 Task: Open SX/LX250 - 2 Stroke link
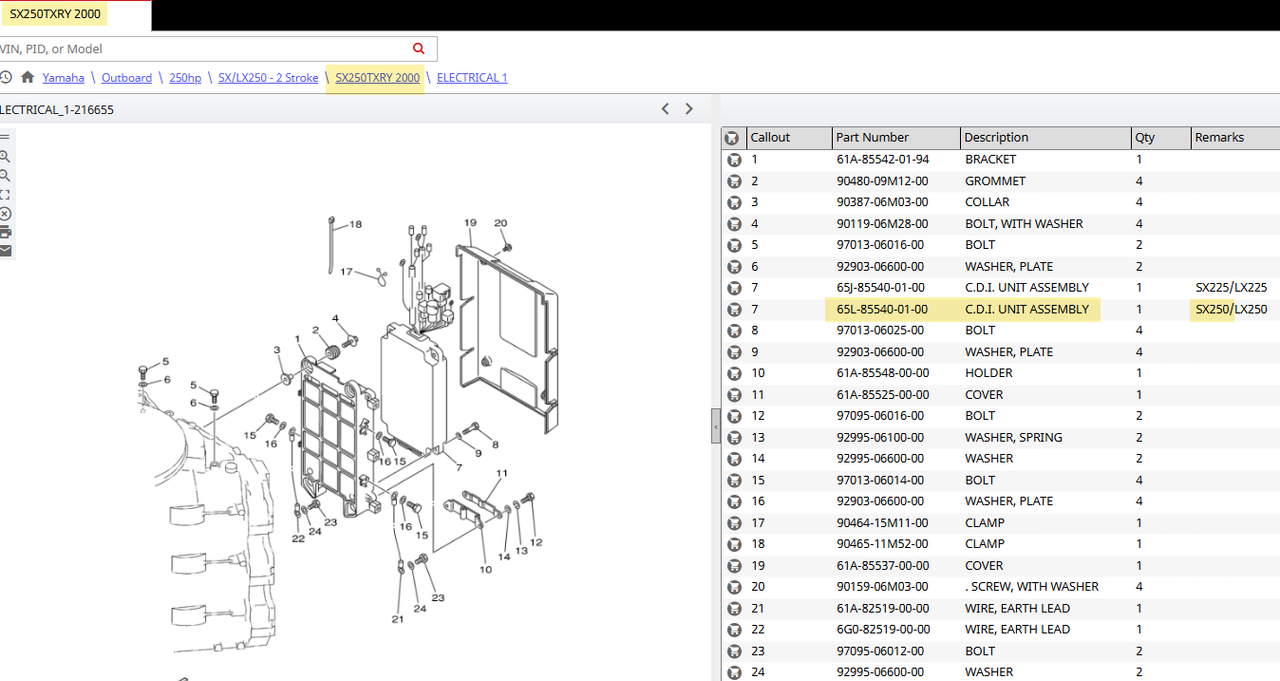pyautogui.click(x=268, y=77)
